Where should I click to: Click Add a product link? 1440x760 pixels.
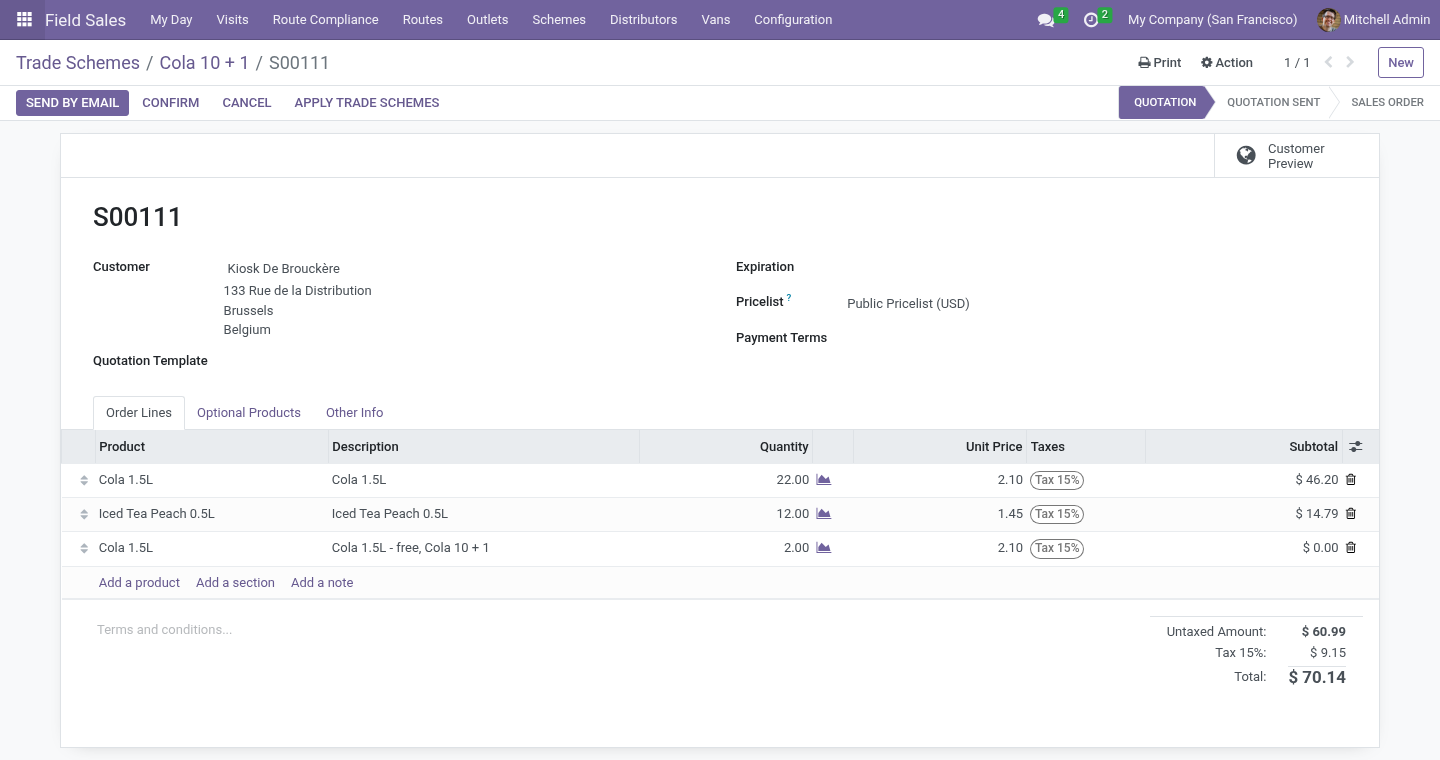pos(139,583)
